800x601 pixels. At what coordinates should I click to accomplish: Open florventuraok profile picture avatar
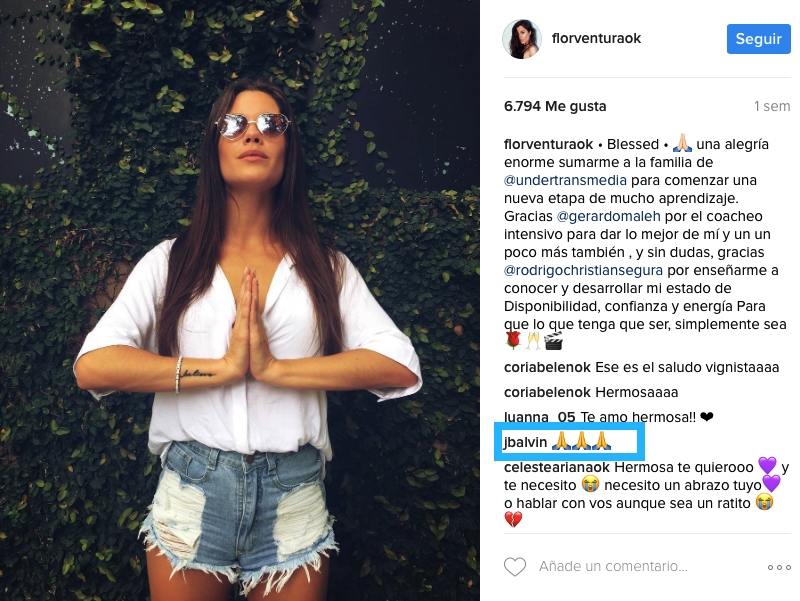(521, 39)
